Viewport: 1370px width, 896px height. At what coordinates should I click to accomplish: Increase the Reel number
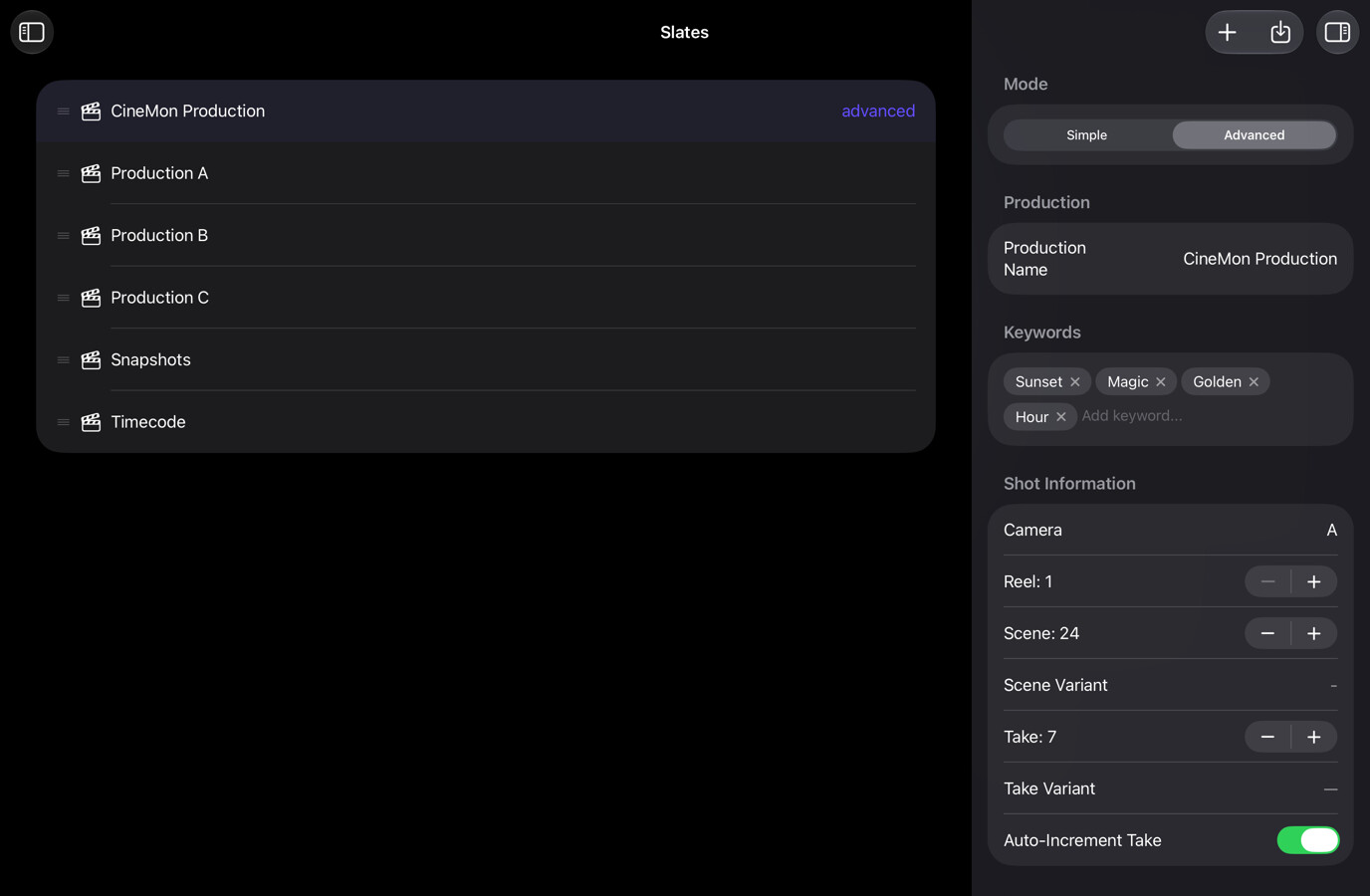tap(1314, 581)
